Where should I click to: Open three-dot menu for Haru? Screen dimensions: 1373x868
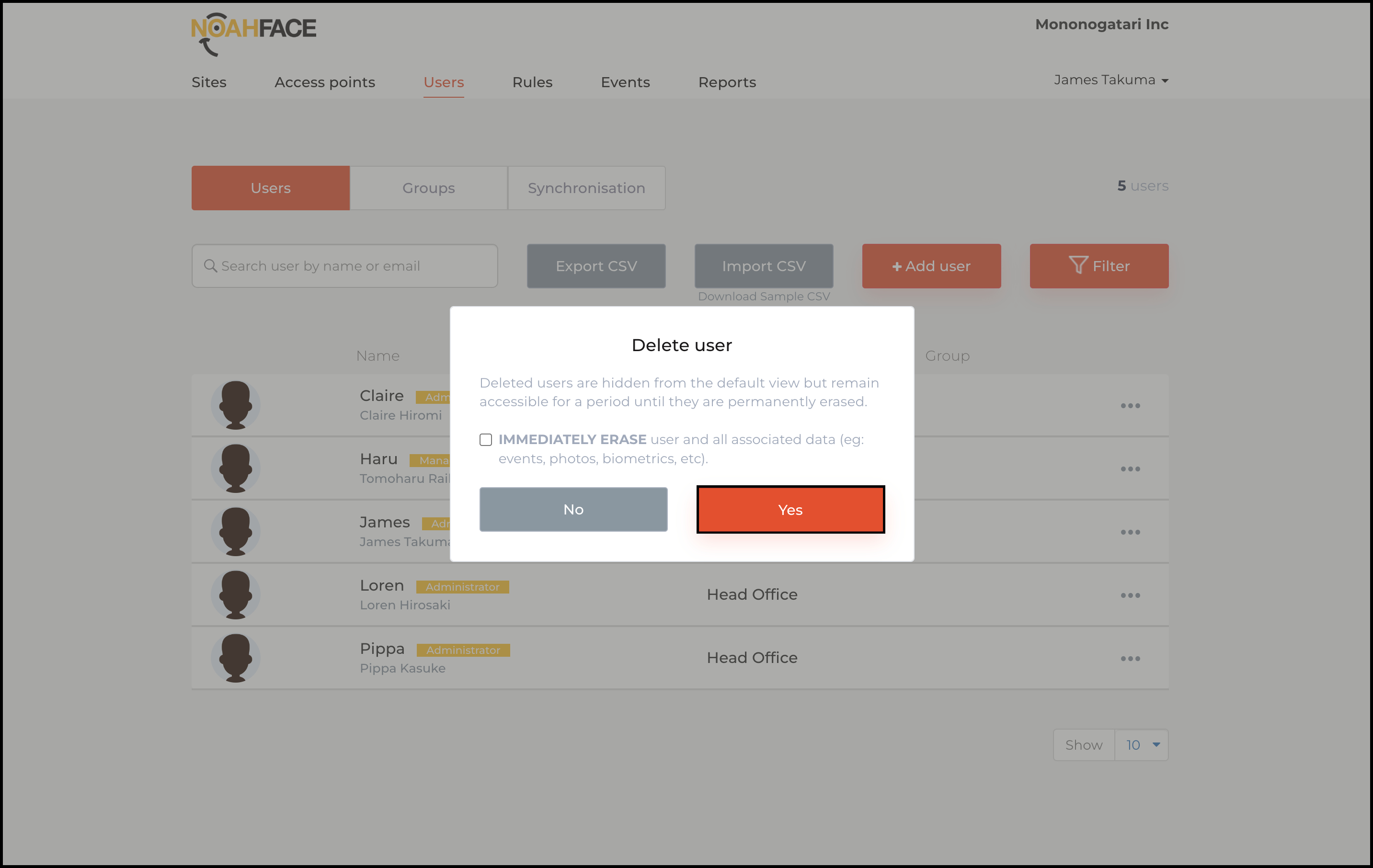click(x=1130, y=469)
